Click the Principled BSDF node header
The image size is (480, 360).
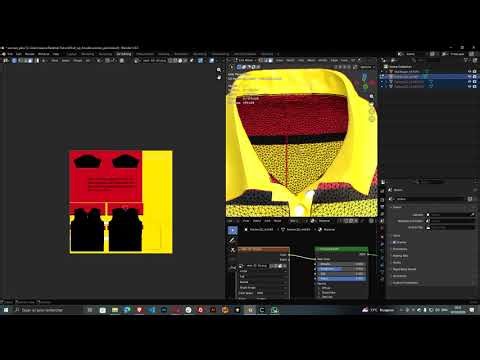click(x=341, y=249)
